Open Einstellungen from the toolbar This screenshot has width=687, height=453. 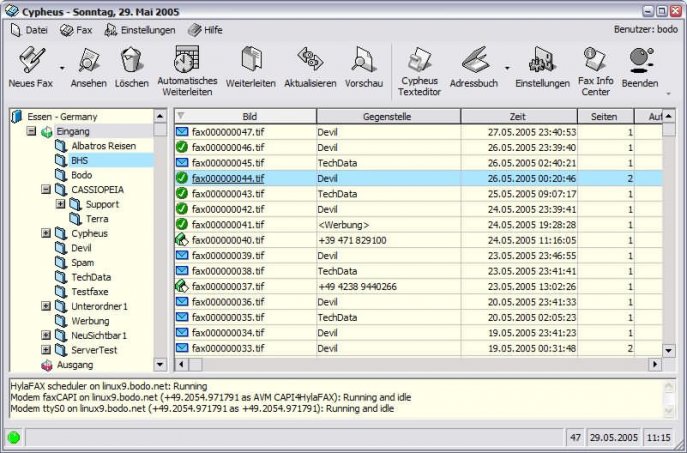pos(542,60)
